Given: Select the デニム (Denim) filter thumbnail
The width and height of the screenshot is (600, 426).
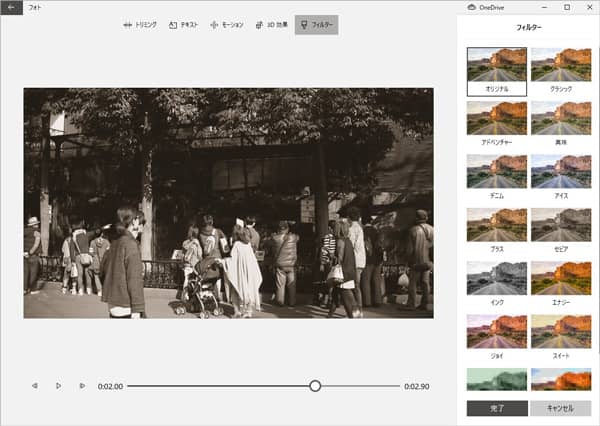Looking at the screenshot, I should 497,171.
